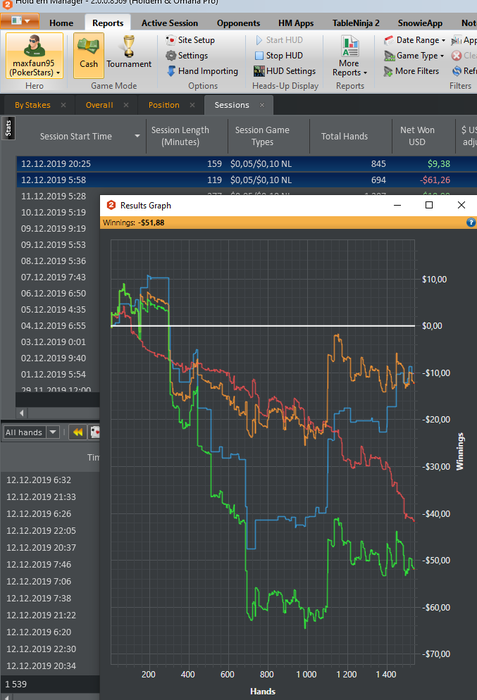Close the Overall report tab
The height and width of the screenshot is (700, 477).
[126, 105]
